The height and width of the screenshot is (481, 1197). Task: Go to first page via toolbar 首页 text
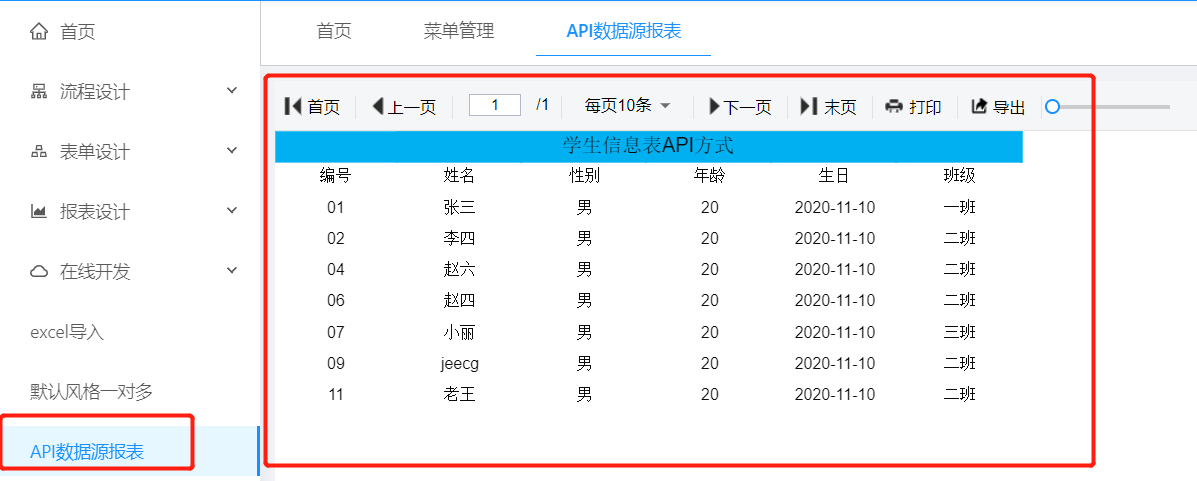click(x=324, y=107)
